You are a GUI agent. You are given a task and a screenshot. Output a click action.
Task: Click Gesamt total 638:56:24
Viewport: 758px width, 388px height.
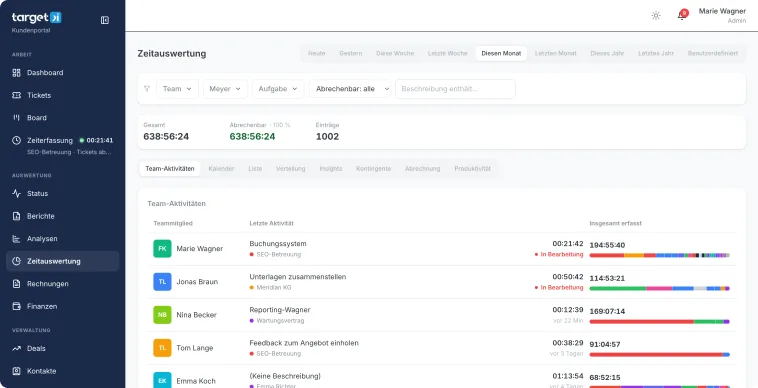166,136
